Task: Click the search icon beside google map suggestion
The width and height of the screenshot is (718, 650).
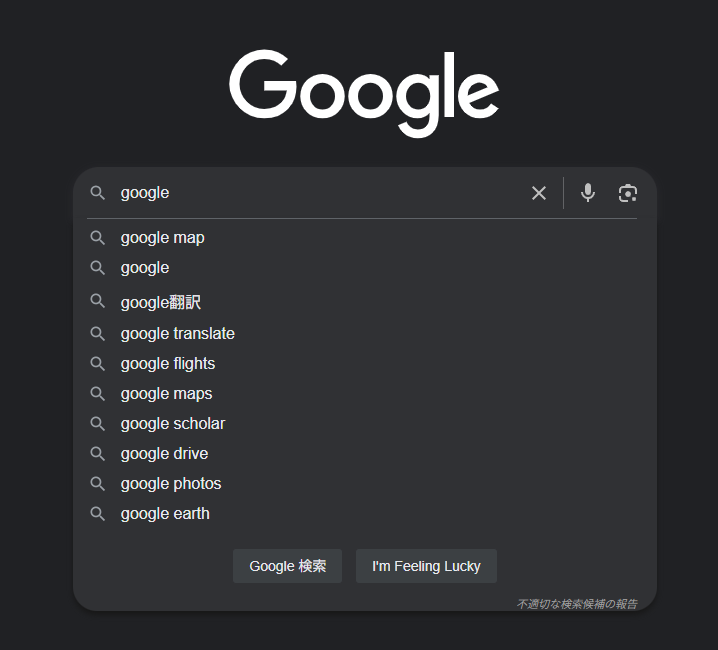Action: tap(98, 238)
